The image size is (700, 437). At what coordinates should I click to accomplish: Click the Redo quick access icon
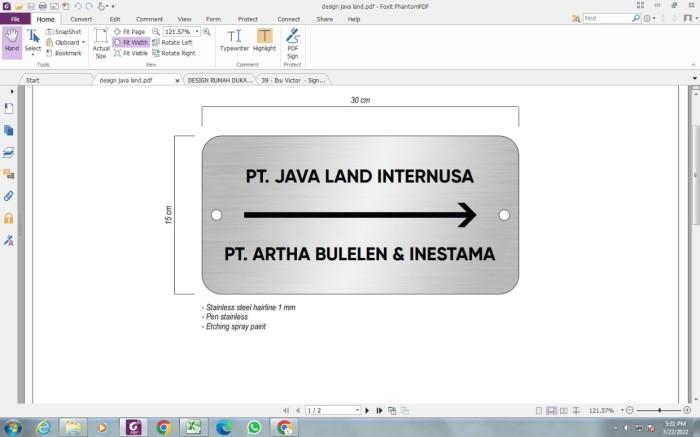[x=90, y=6]
